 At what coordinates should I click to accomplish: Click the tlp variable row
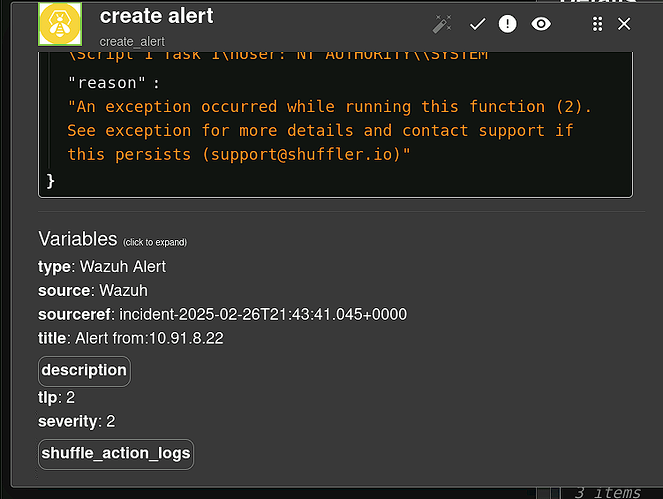pos(56,397)
